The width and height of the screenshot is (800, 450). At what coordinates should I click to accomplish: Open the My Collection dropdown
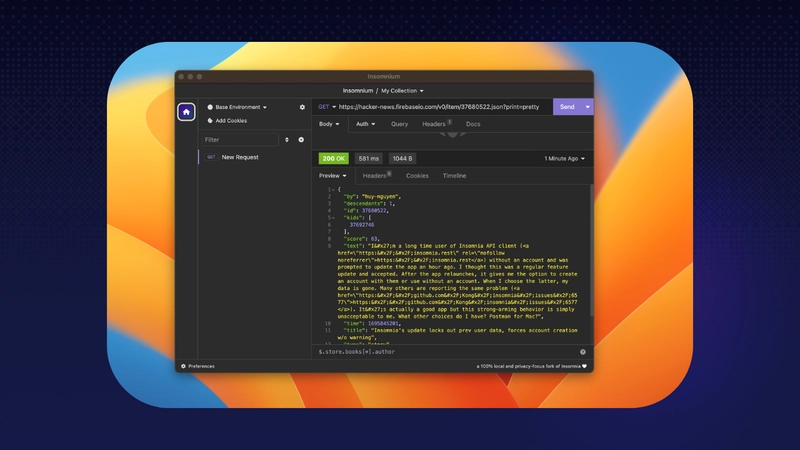click(402, 90)
